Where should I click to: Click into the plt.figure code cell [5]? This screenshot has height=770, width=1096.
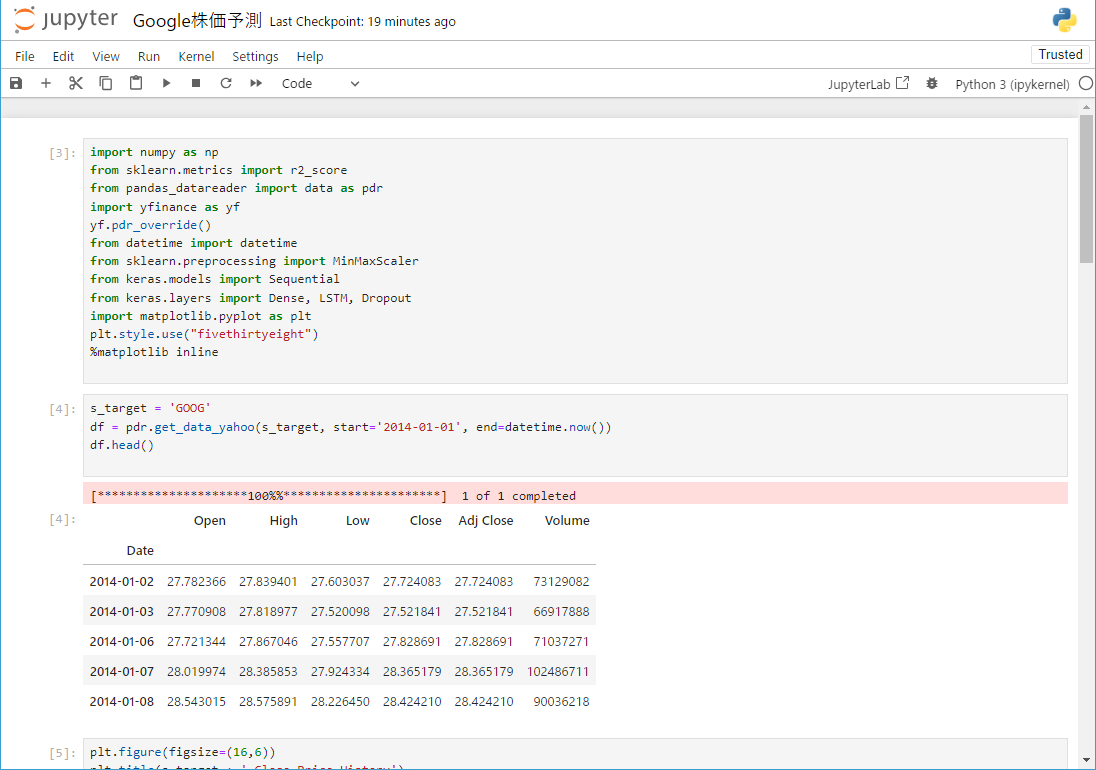(x=575, y=755)
